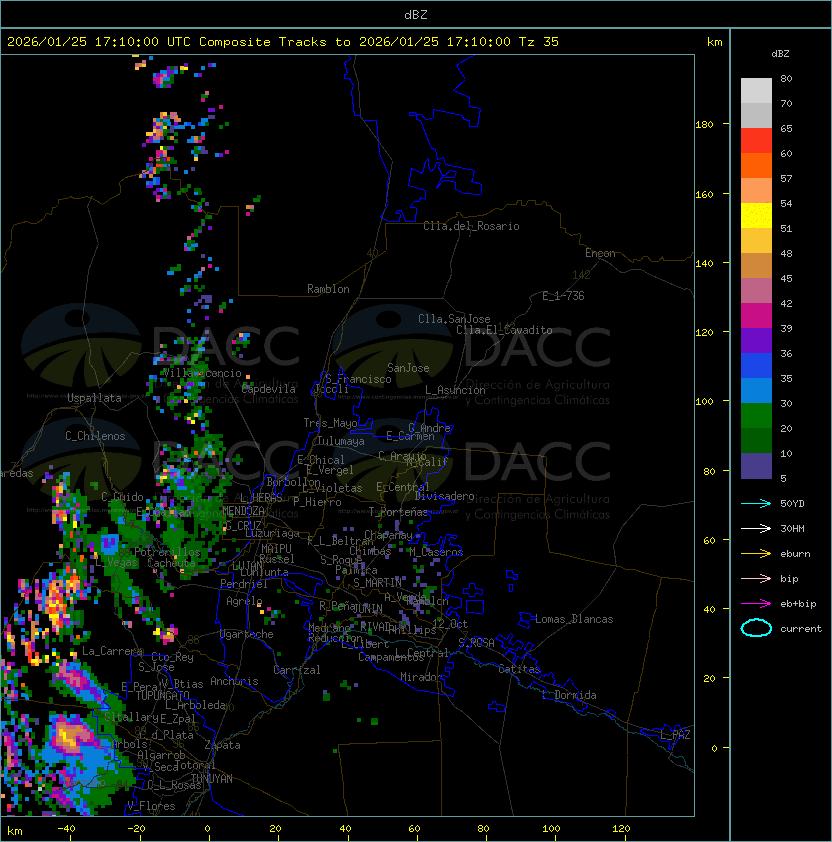Click the Encon label on map
This screenshot has width=832, height=842.
click(x=600, y=253)
